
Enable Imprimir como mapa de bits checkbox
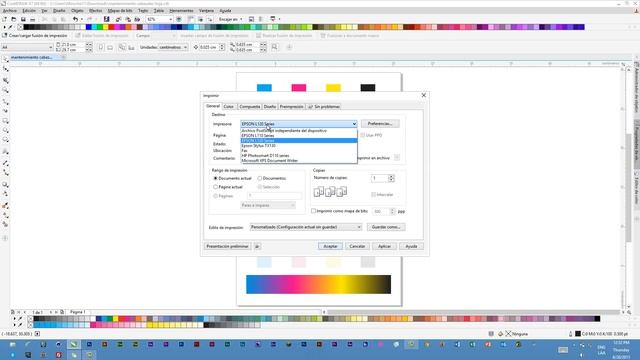(x=313, y=211)
